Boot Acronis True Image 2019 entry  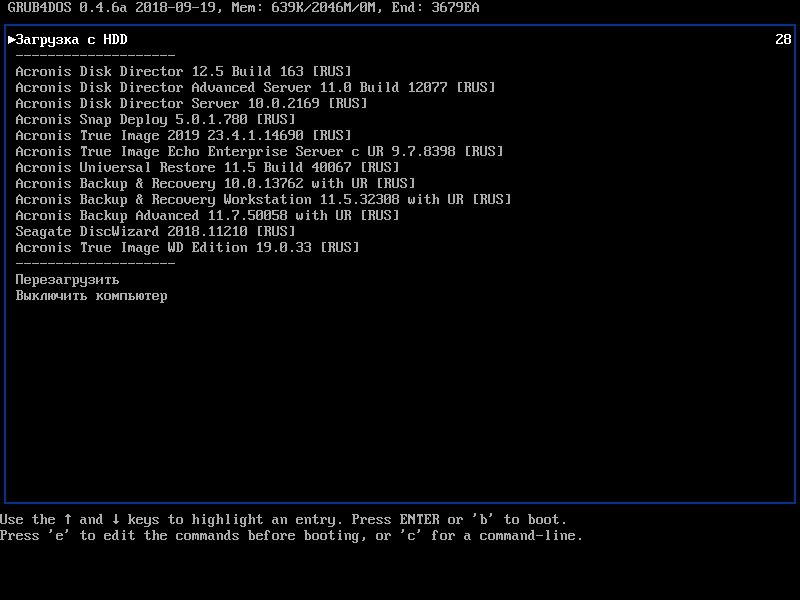(184, 135)
